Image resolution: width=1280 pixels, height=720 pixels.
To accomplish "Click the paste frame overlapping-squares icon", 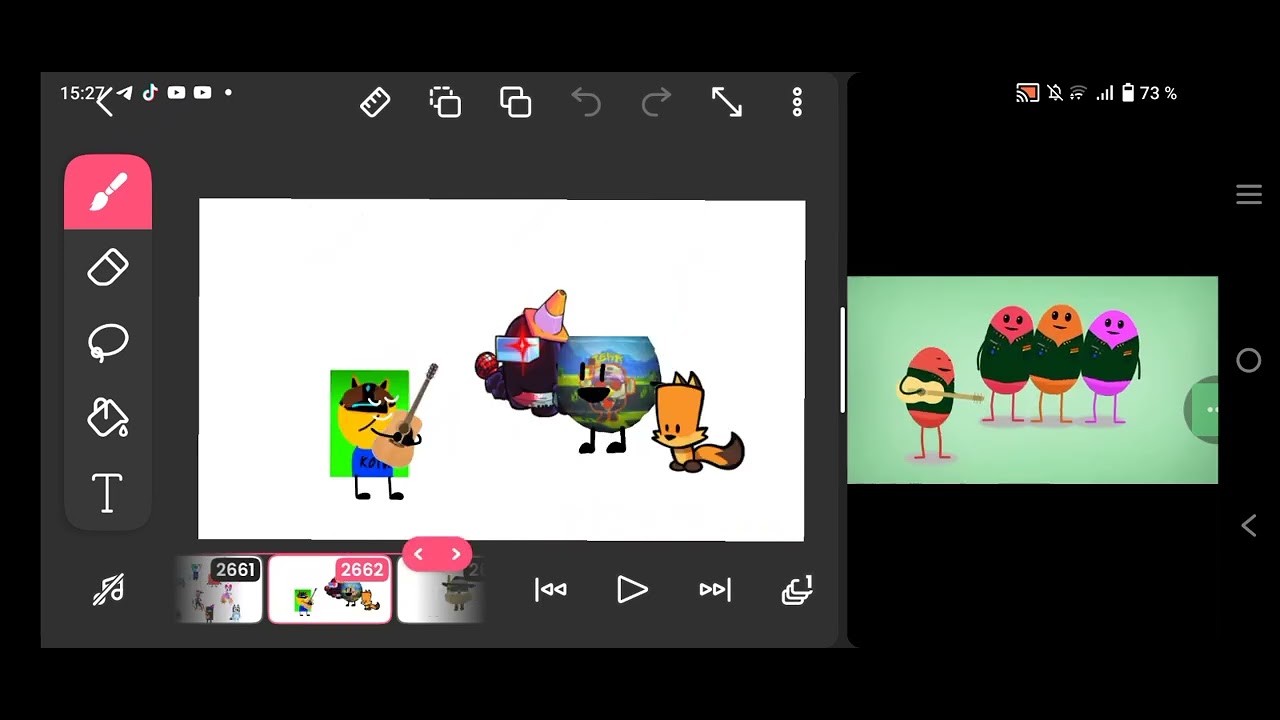I will tap(515, 102).
